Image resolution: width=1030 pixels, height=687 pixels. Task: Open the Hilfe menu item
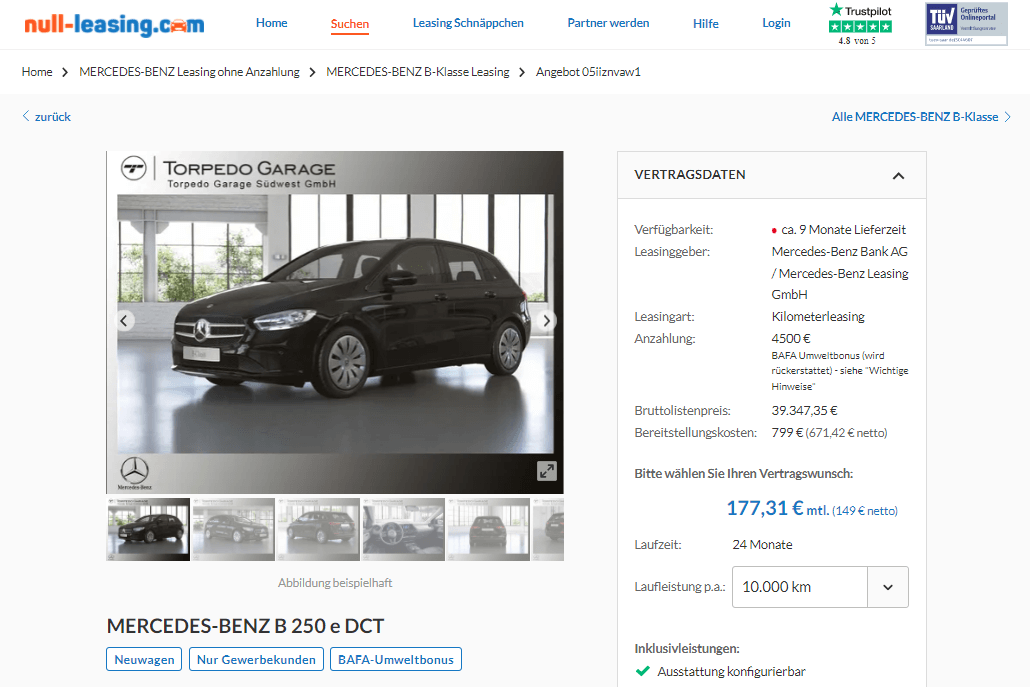tap(705, 24)
